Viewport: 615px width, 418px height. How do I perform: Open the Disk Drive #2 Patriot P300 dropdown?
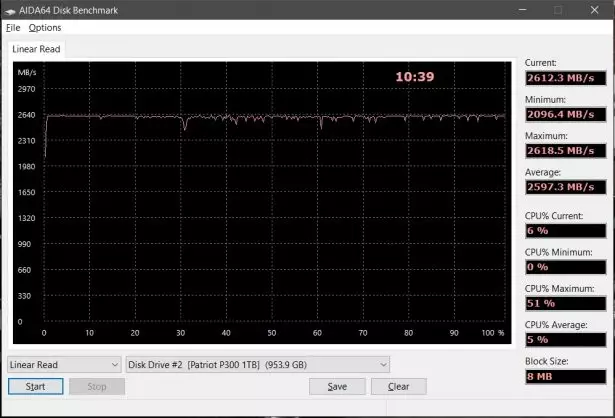[x=257, y=364]
